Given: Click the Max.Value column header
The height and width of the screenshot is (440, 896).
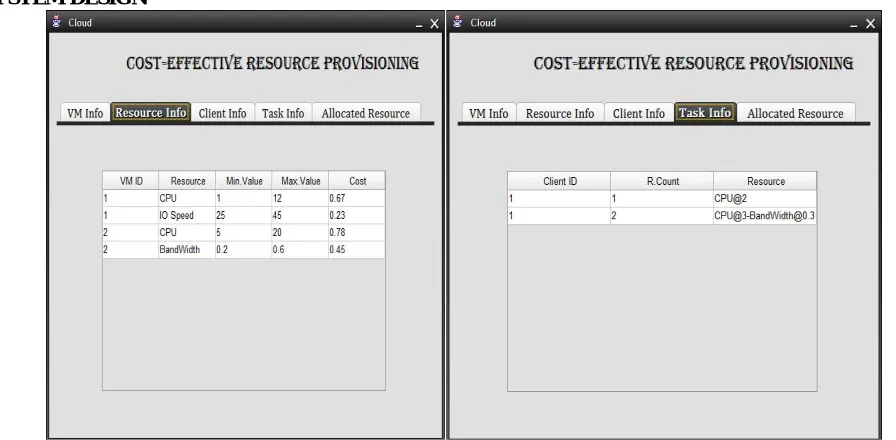Looking at the screenshot, I should 301,181.
